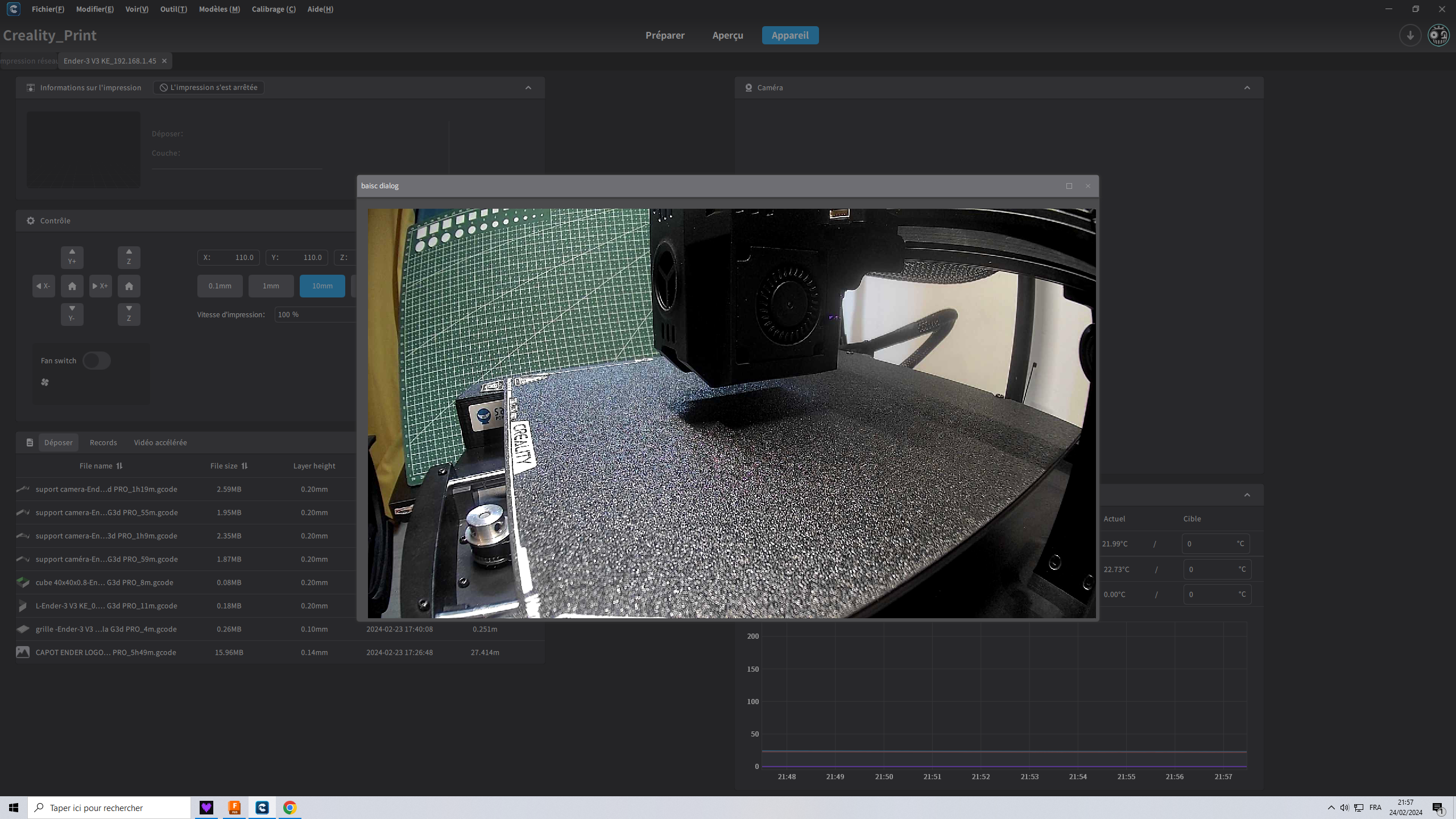The width and height of the screenshot is (1456, 819).
Task: Click the camera icon in the Caméra header
Action: point(749,88)
